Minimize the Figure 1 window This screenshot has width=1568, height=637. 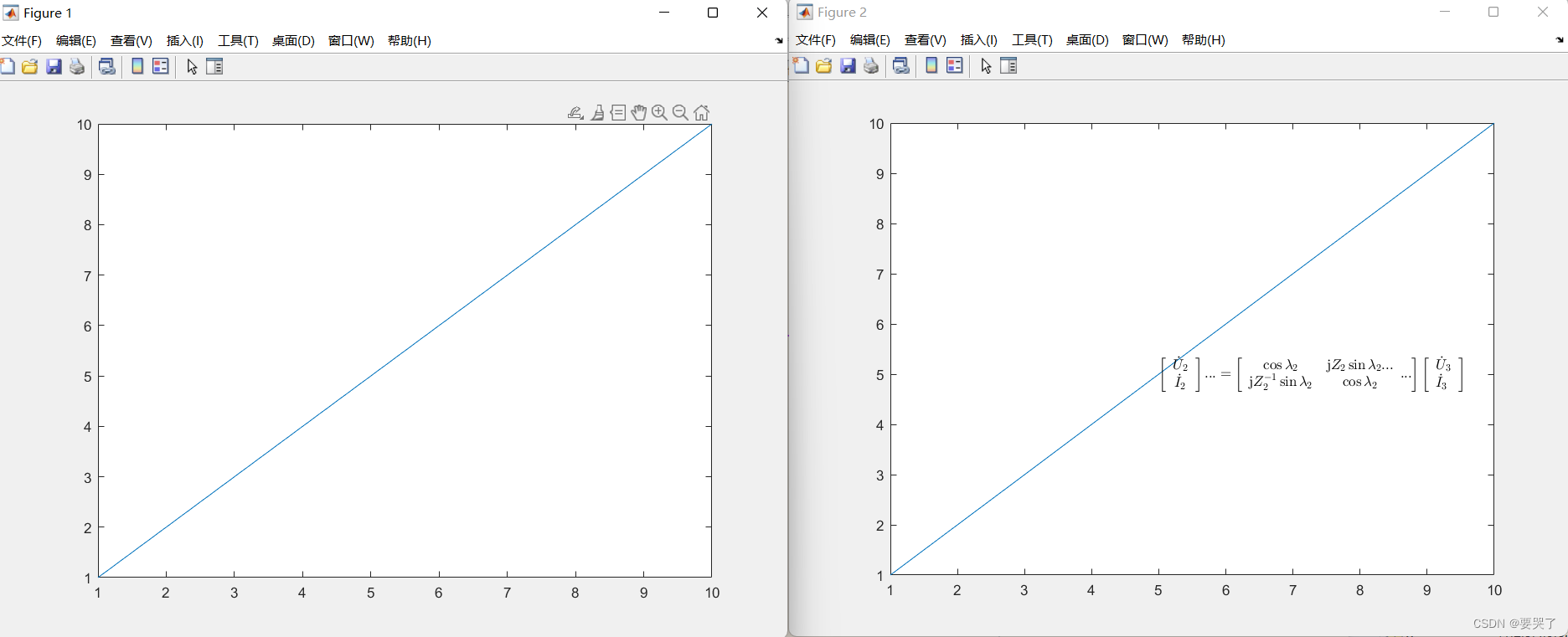(664, 13)
